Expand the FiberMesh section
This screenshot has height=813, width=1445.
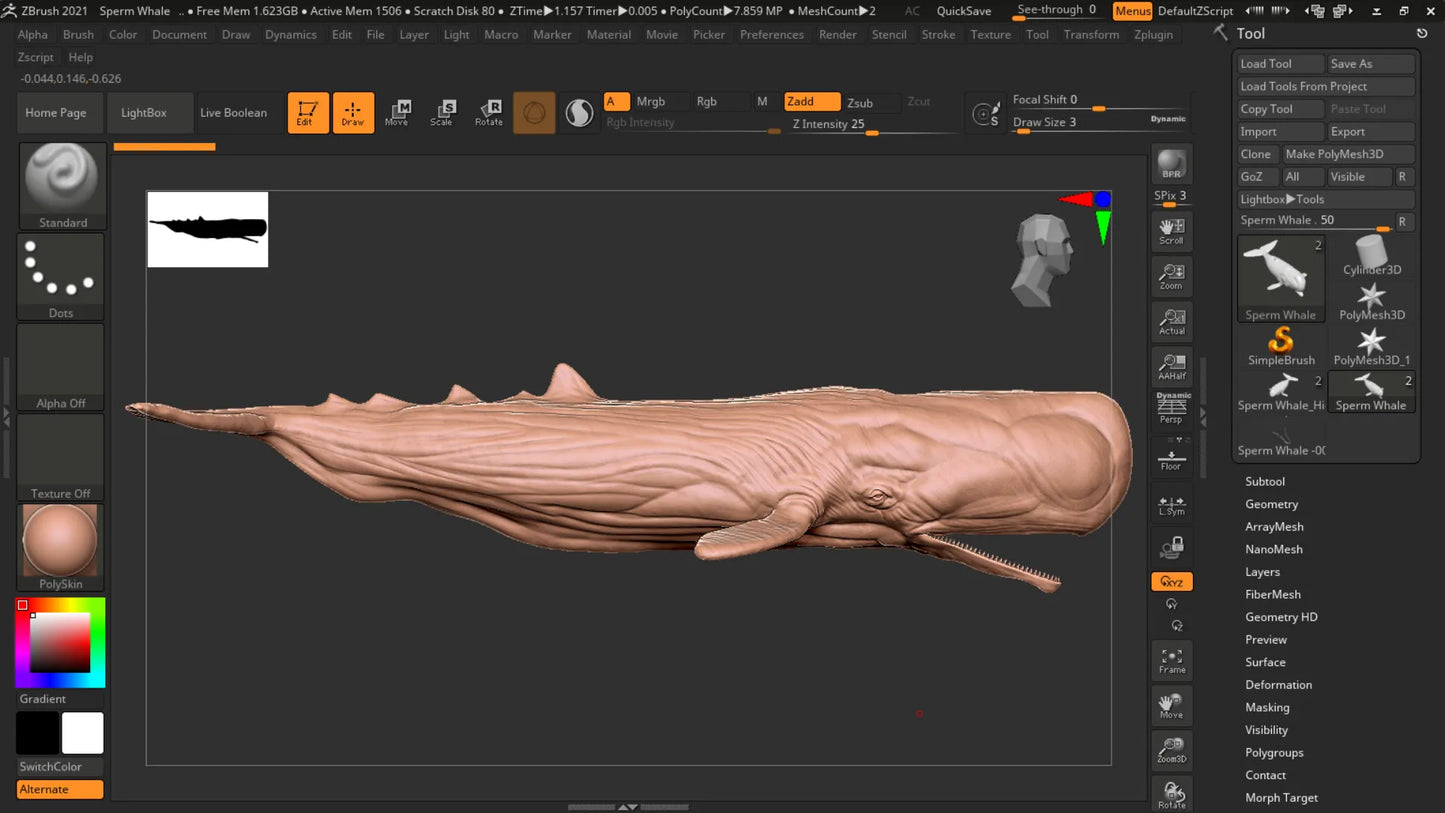pos(1273,594)
